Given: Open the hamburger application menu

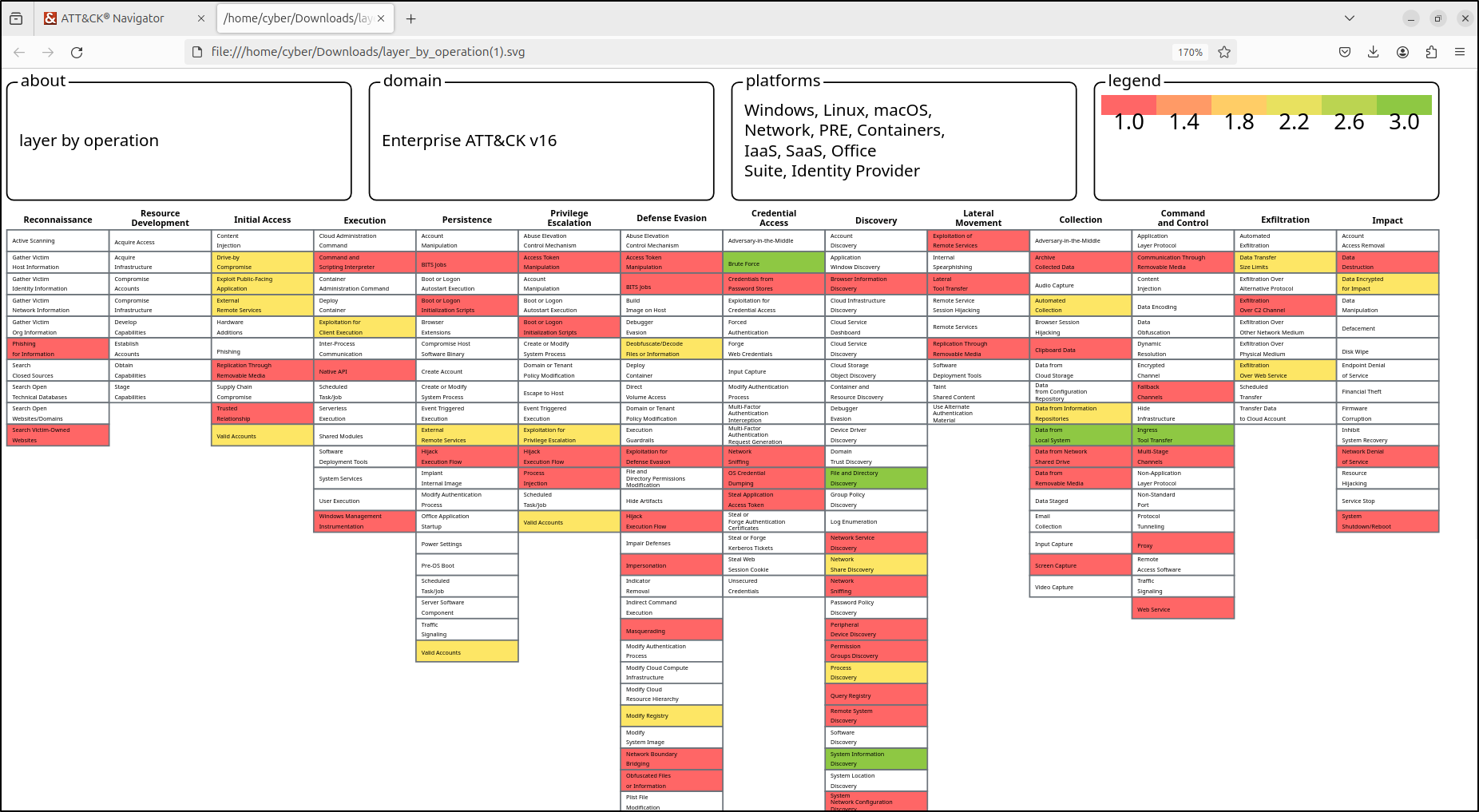Looking at the screenshot, I should coord(1461,52).
